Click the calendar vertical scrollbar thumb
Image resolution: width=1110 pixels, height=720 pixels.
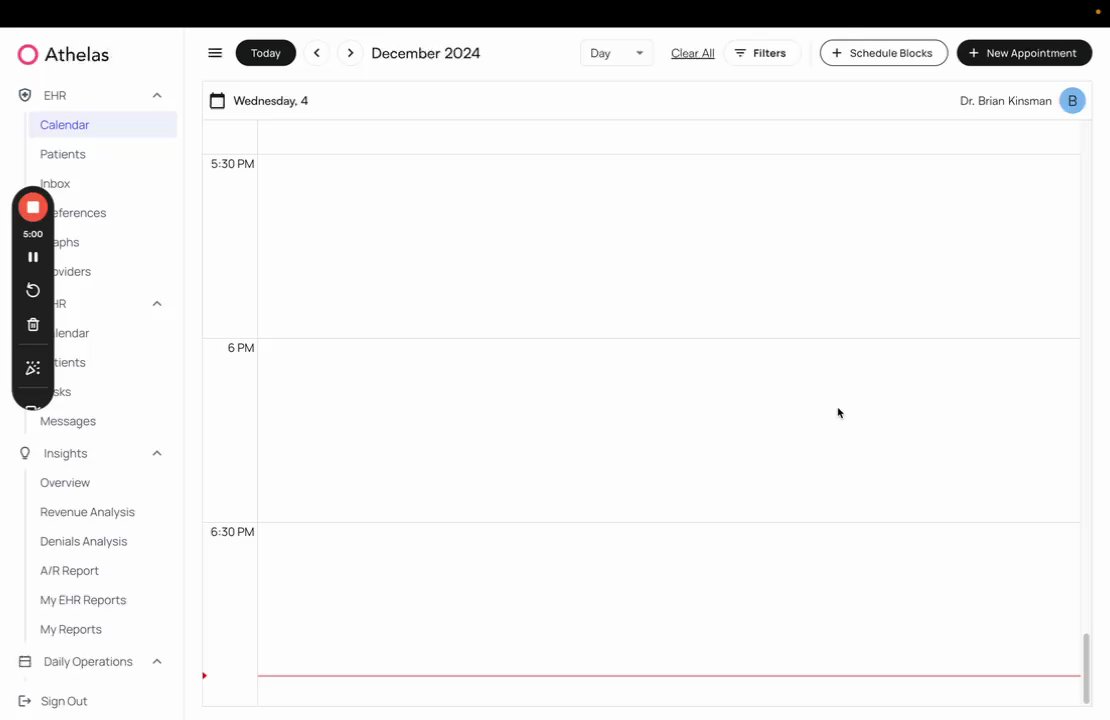tap(1087, 668)
